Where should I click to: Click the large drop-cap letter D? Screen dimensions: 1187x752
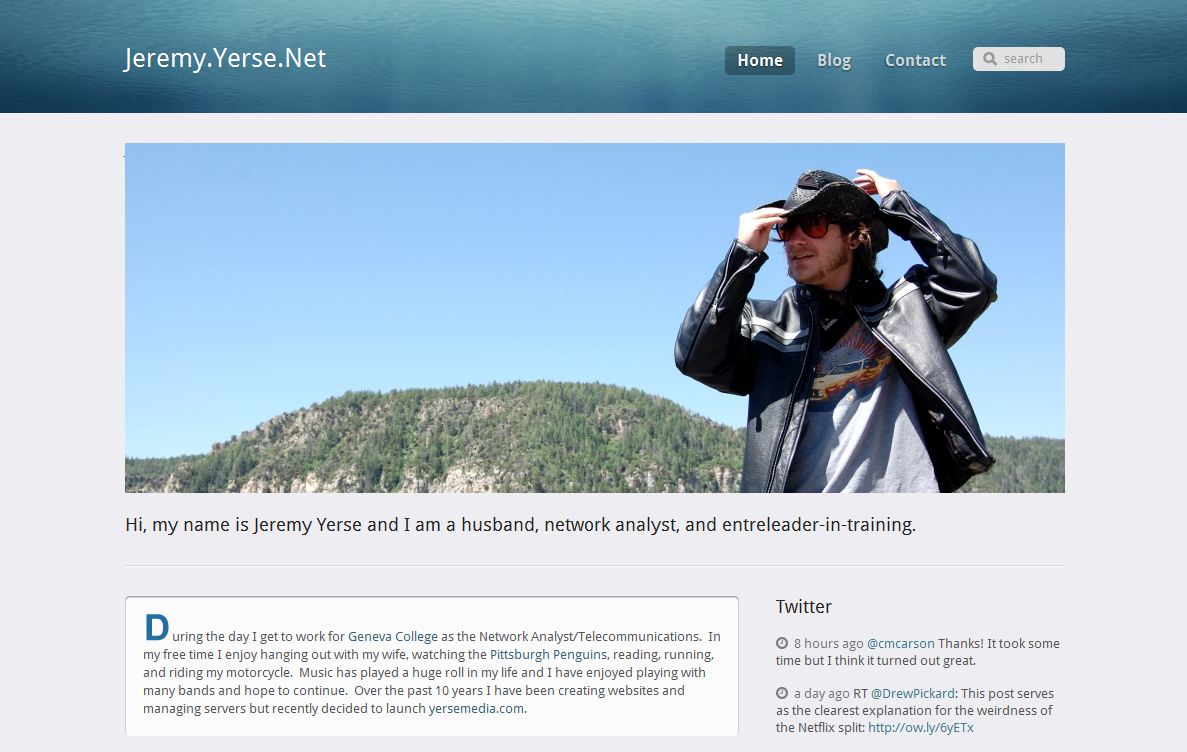(x=157, y=628)
